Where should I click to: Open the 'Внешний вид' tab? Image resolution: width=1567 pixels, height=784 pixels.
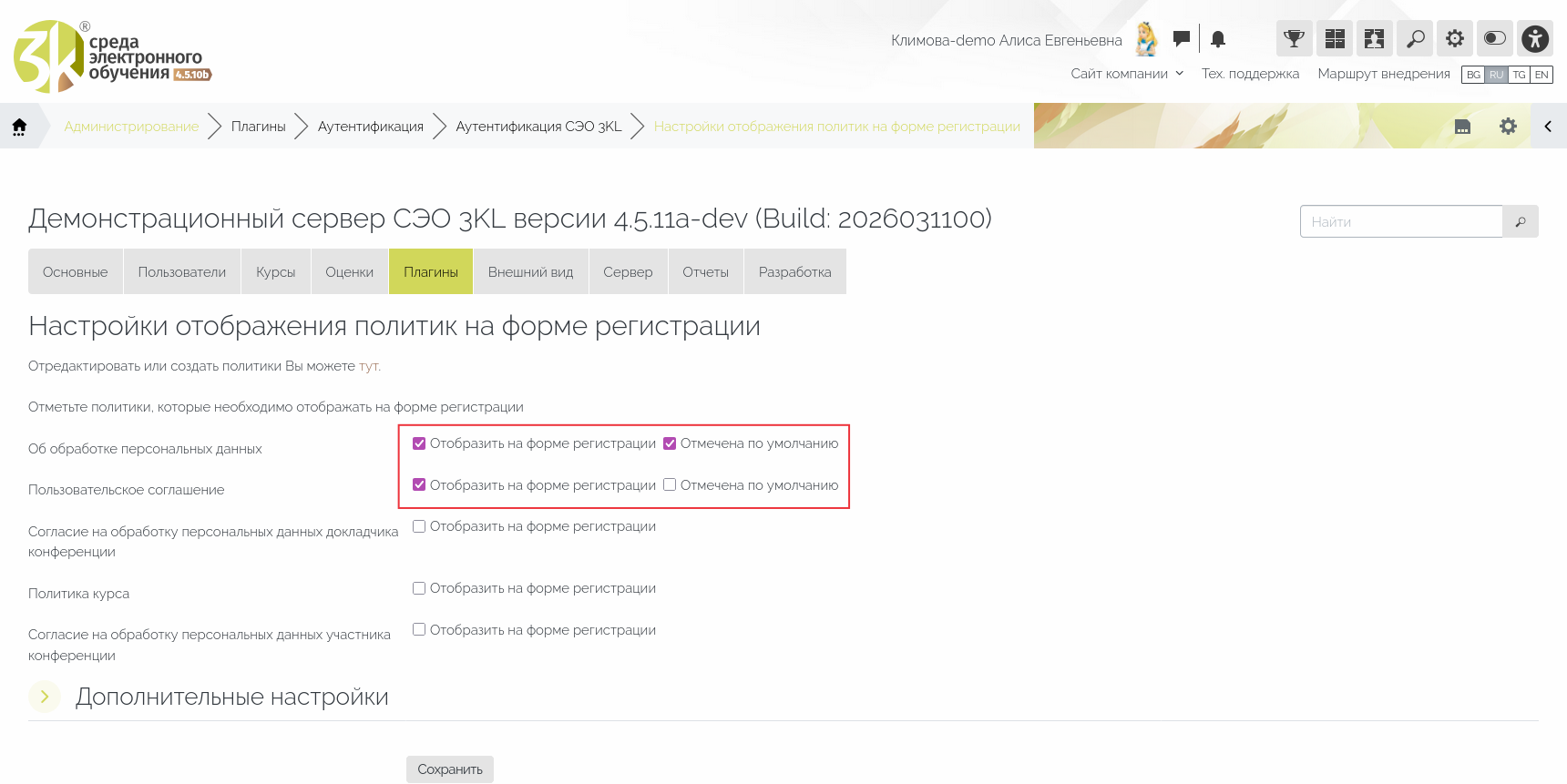[530, 272]
